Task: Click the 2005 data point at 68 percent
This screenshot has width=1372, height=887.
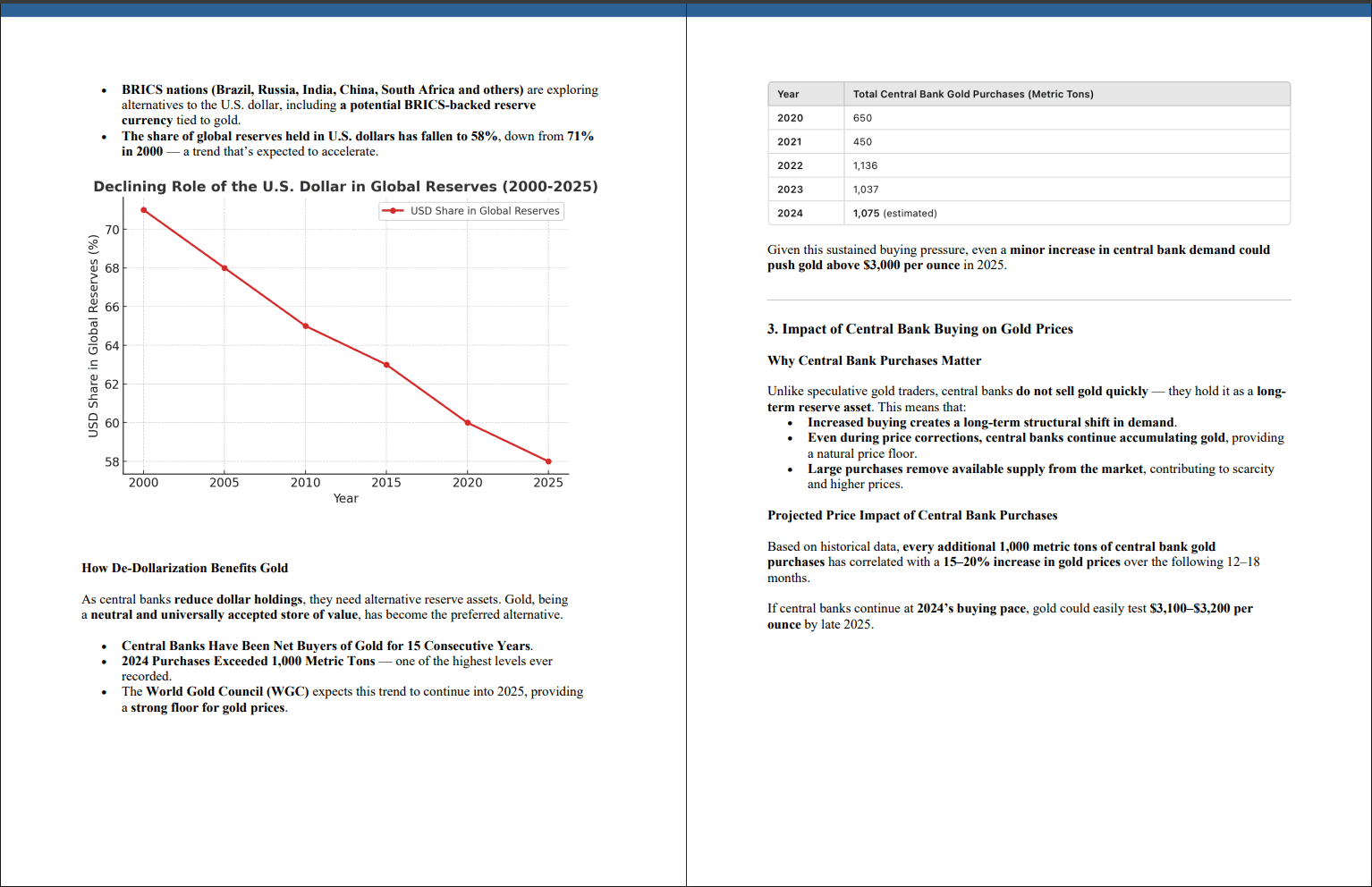Action: 224,268
